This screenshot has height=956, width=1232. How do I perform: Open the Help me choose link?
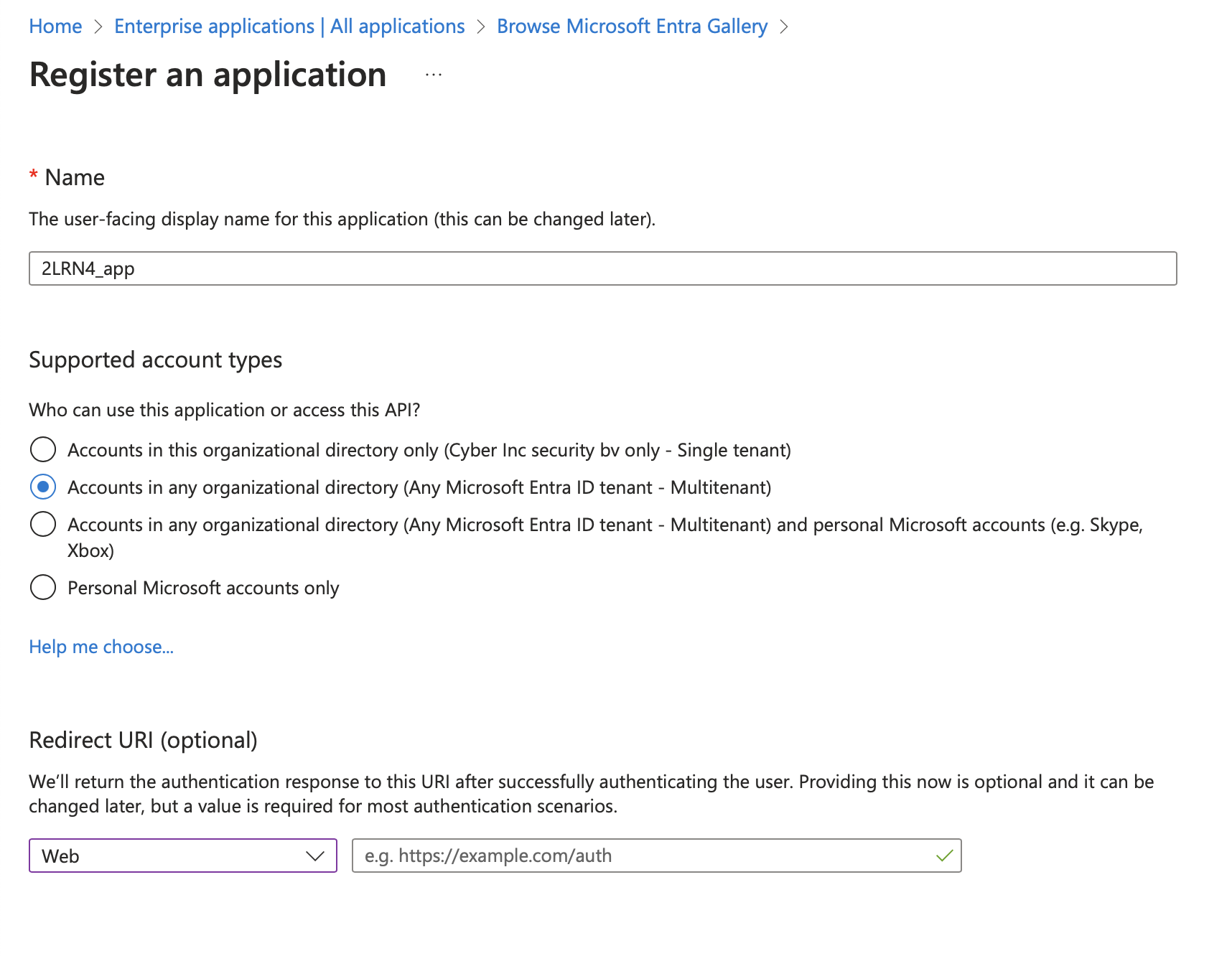[101, 647]
